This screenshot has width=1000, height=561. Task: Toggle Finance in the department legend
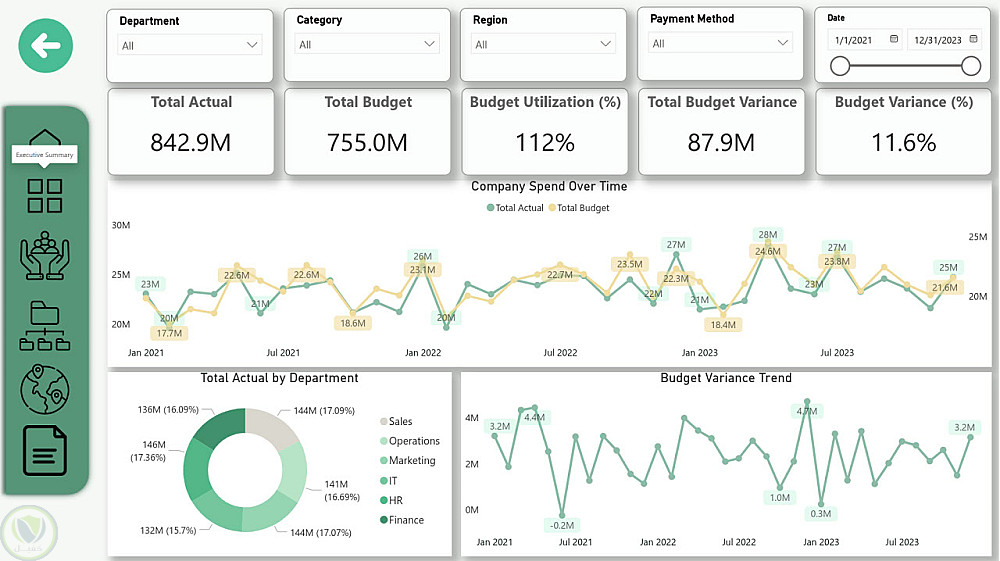(406, 520)
